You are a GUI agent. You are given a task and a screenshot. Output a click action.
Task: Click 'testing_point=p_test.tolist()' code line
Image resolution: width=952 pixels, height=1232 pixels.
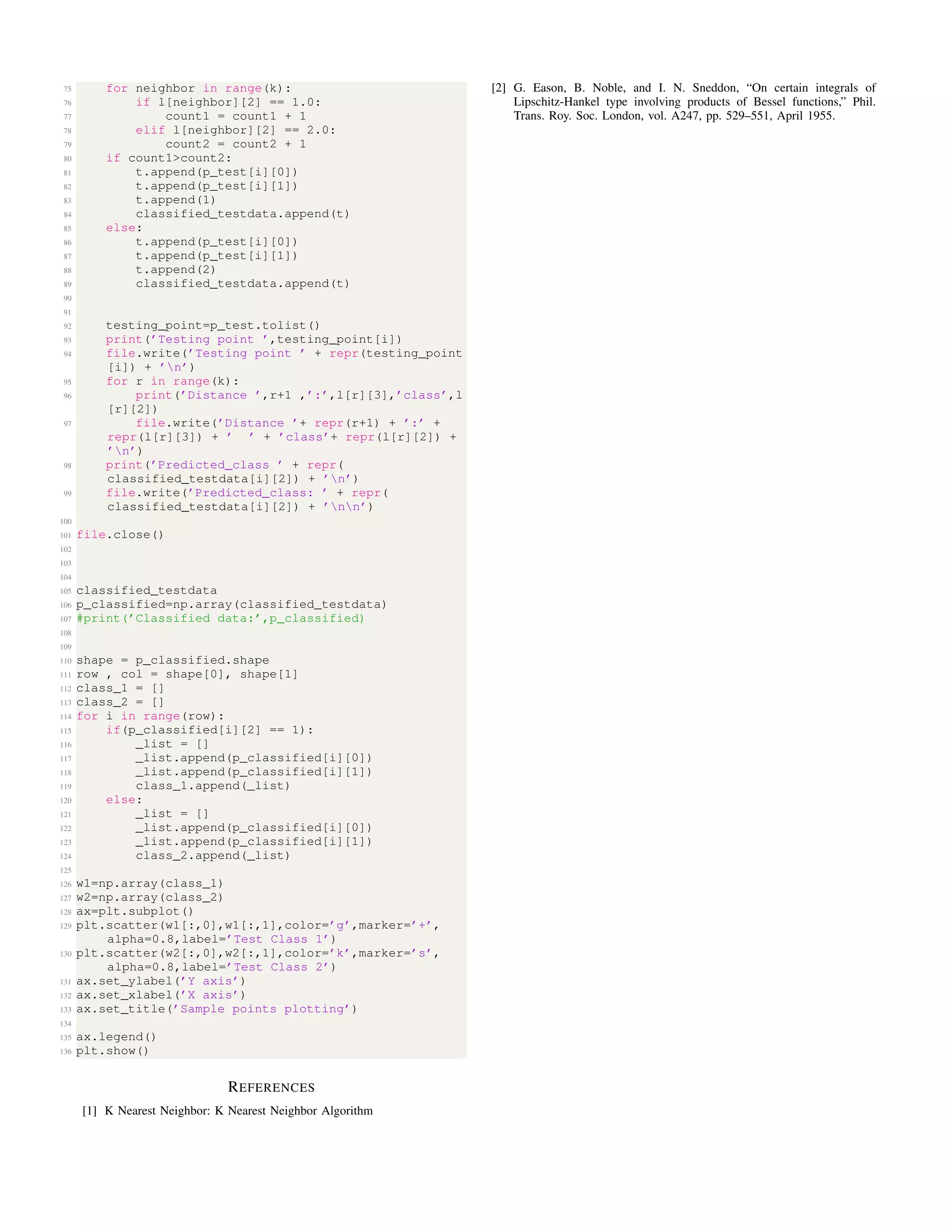212,325
